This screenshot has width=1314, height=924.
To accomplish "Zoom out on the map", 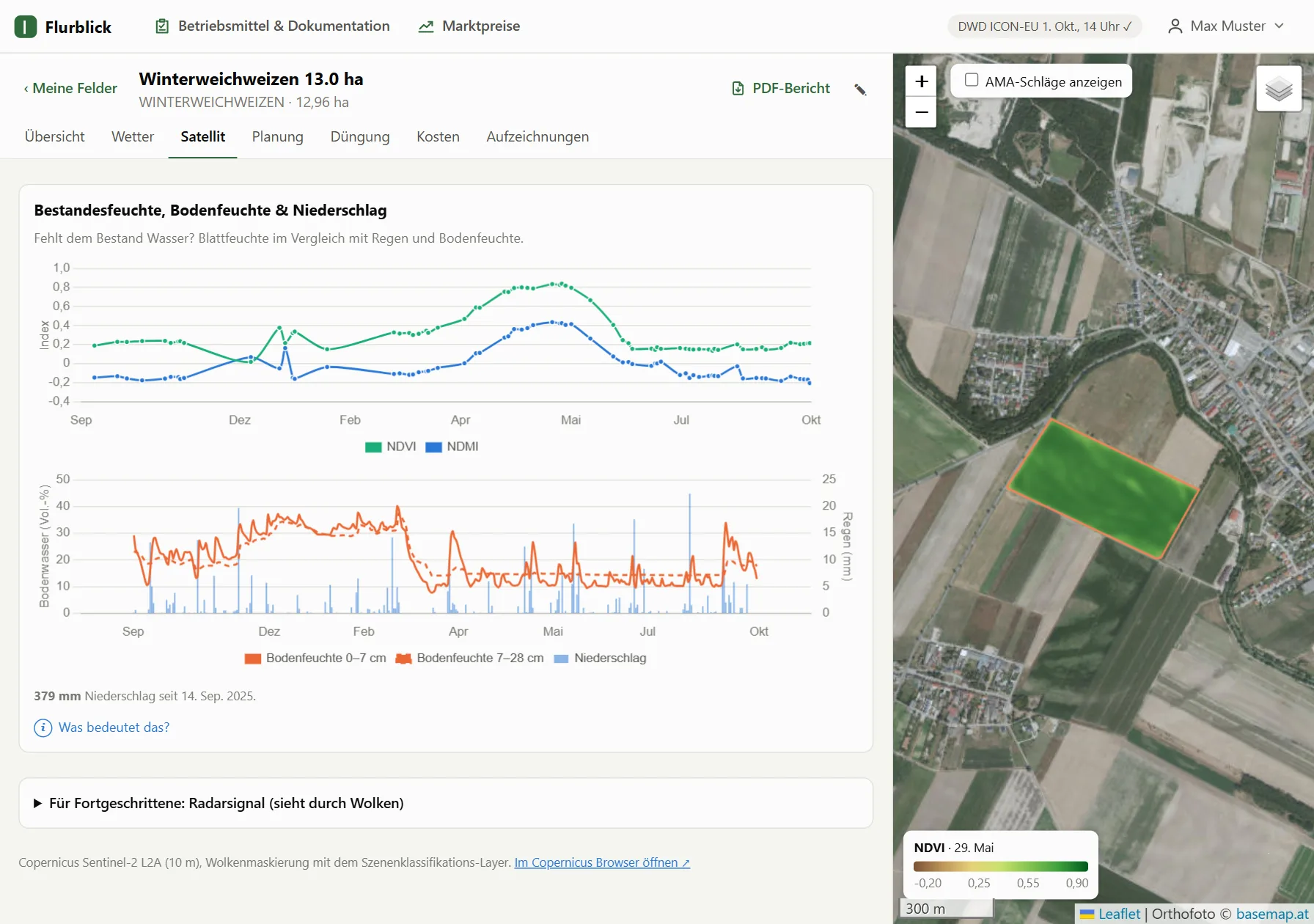I will [x=922, y=112].
